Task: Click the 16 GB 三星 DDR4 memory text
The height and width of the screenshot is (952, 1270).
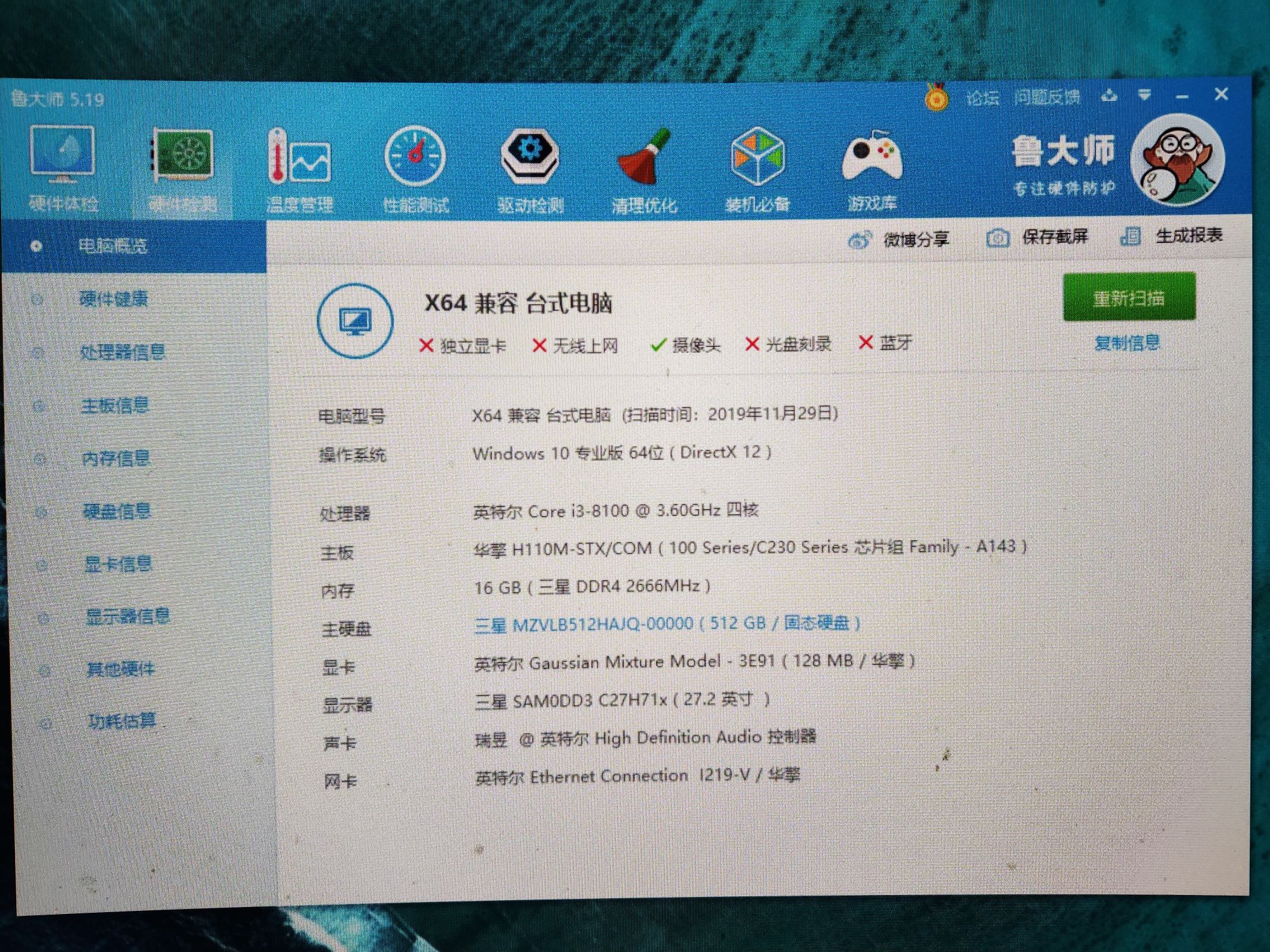Action: [592, 586]
